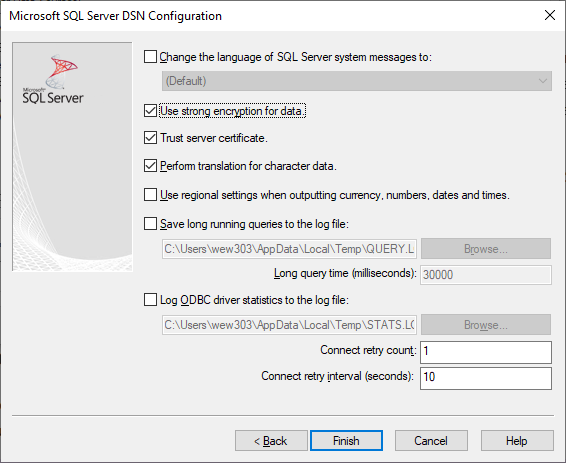Toggle Trust server certificate checkbox
The image size is (566, 463).
click(x=150, y=137)
